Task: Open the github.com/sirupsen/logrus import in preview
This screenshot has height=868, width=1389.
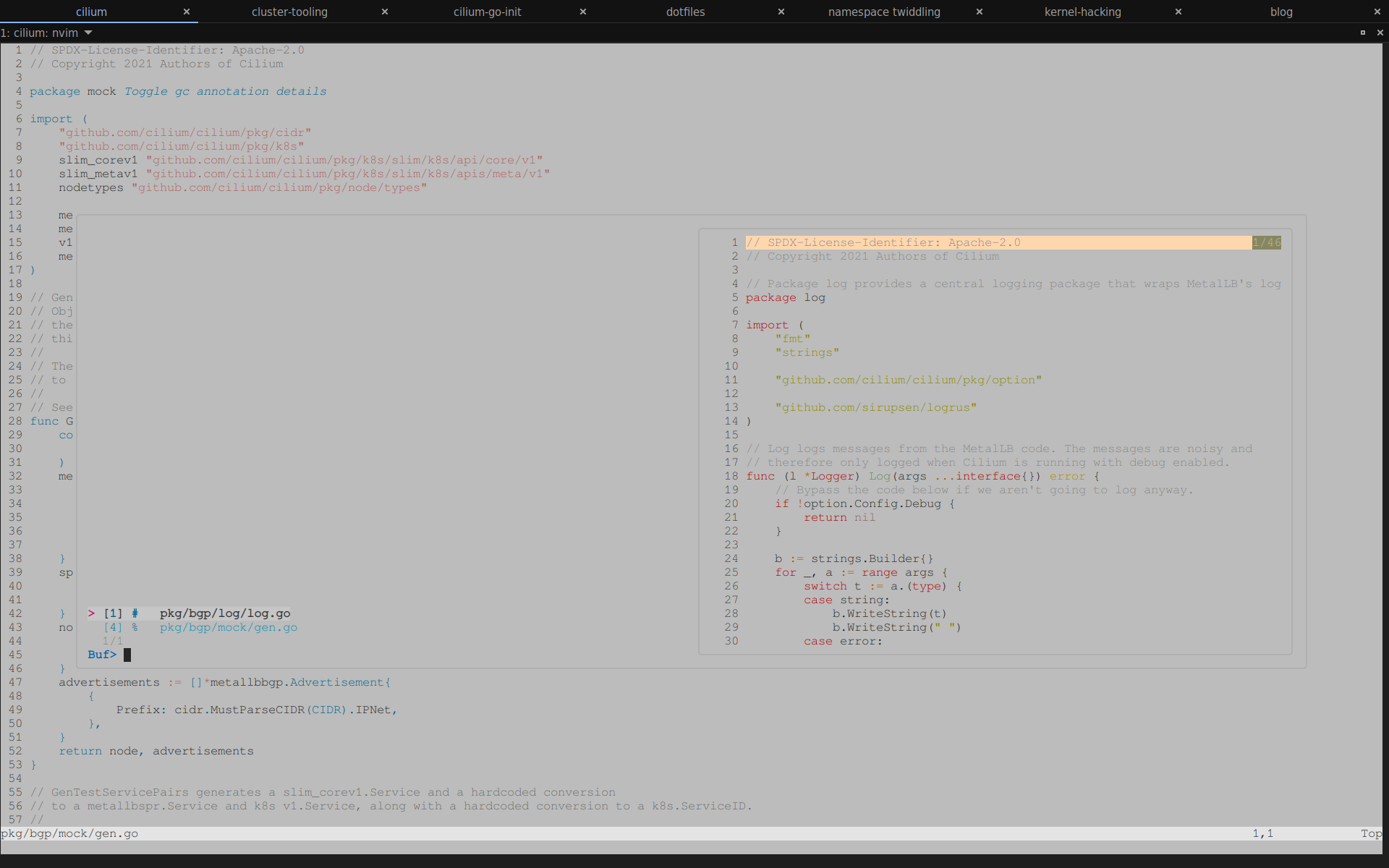Action: [x=876, y=407]
